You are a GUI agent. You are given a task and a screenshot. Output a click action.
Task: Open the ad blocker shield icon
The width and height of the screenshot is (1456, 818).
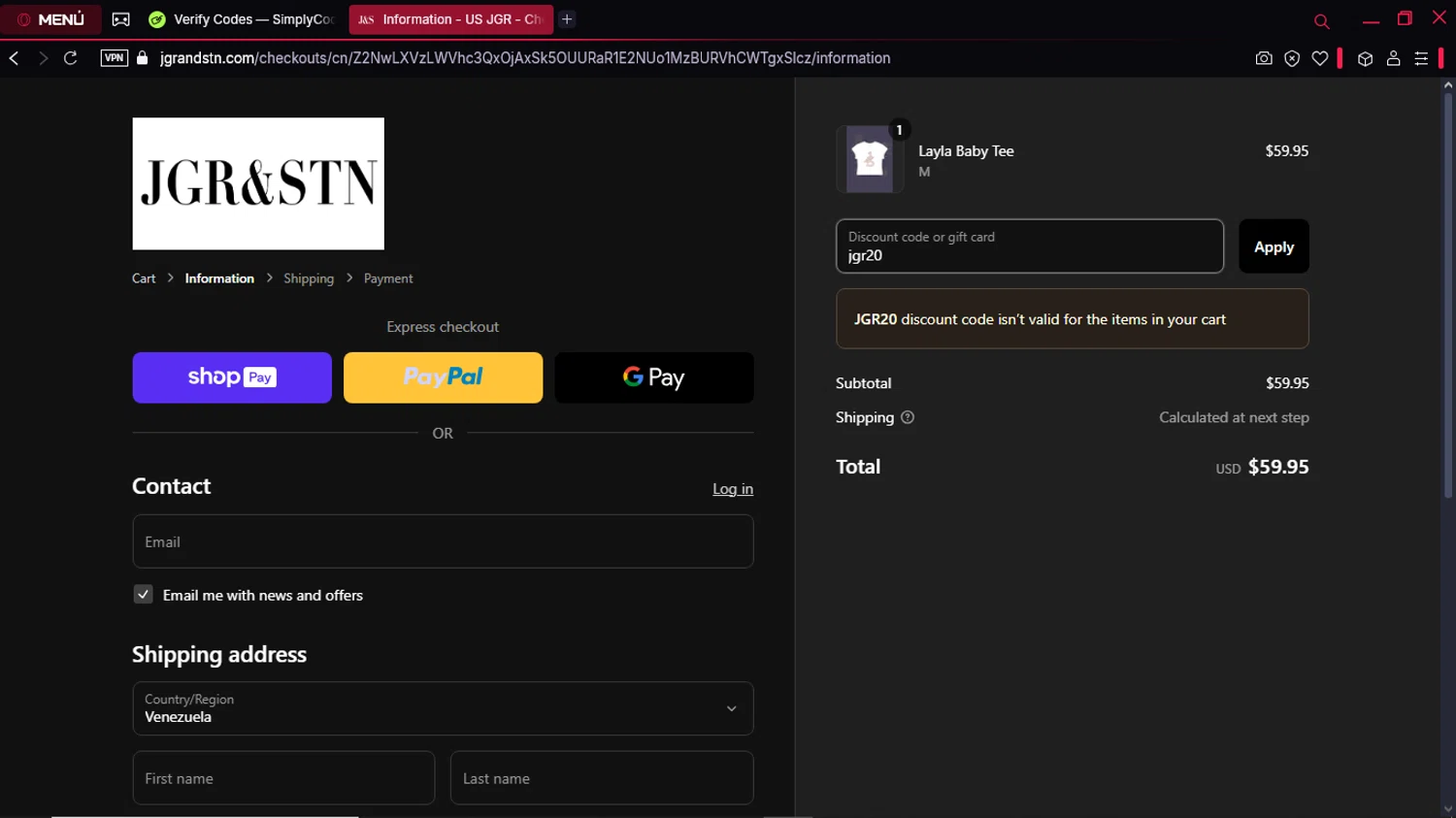(x=1292, y=58)
